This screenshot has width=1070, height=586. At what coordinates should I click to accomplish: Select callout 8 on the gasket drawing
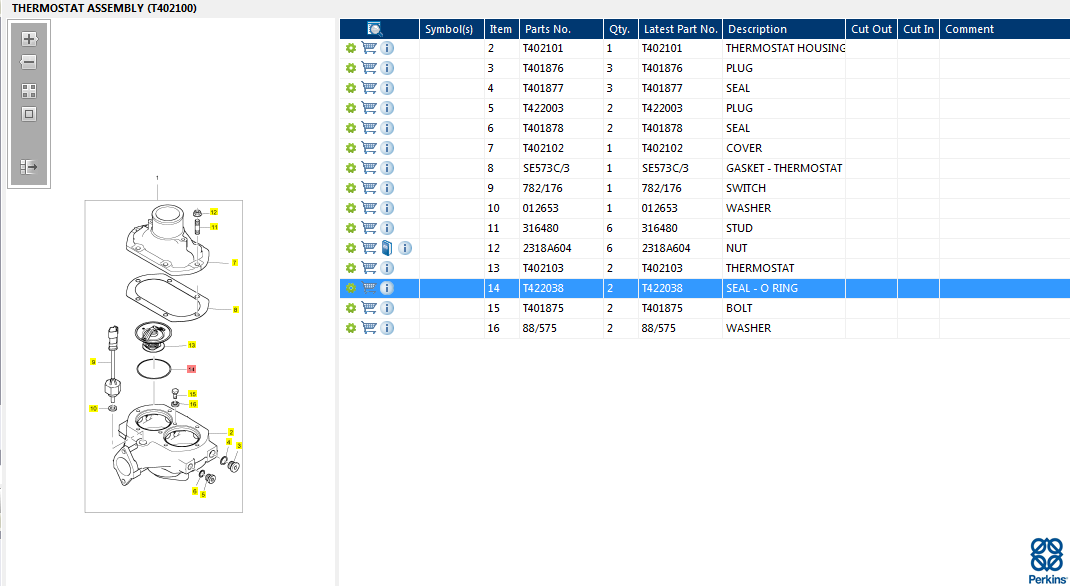pos(235,310)
